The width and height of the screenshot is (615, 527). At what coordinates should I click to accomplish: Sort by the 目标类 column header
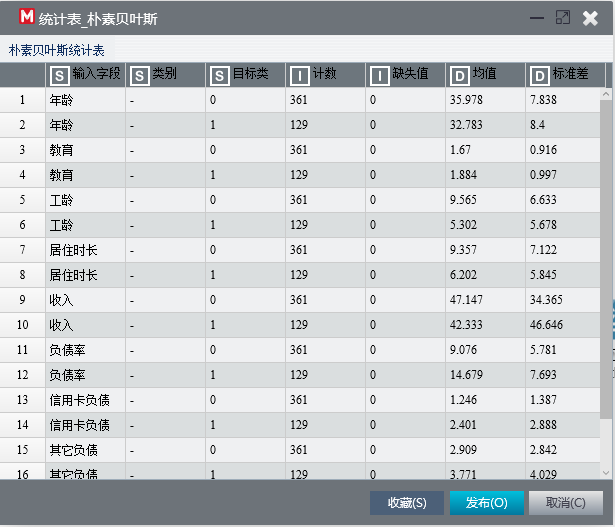246,75
